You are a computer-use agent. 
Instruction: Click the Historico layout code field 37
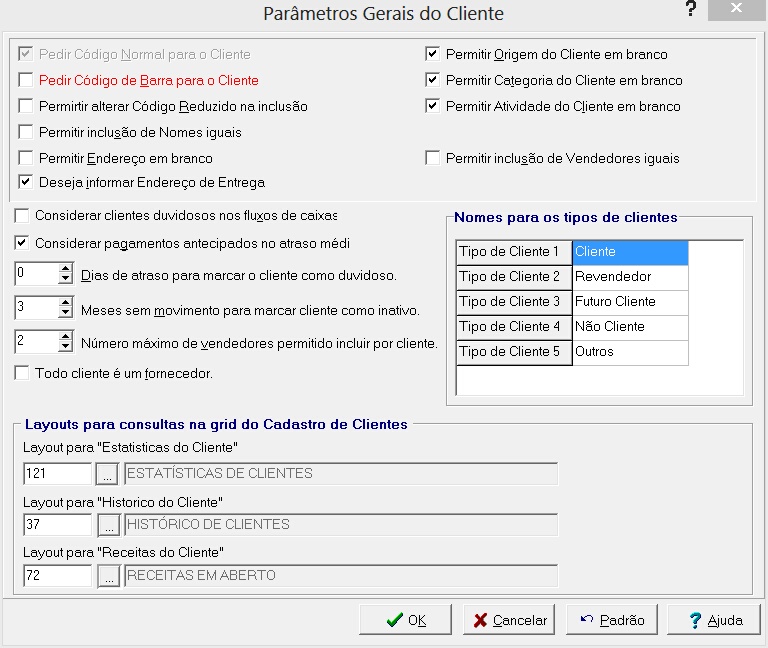pyautogui.click(x=57, y=525)
